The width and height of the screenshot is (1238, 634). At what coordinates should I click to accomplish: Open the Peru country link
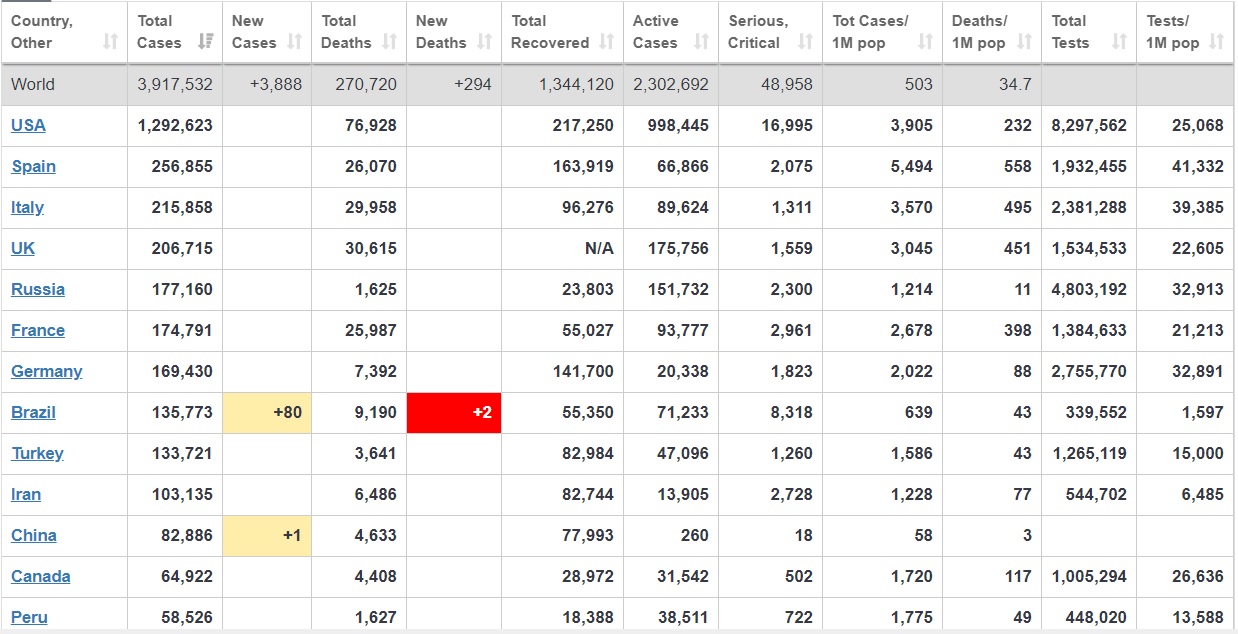pyautogui.click(x=29, y=617)
